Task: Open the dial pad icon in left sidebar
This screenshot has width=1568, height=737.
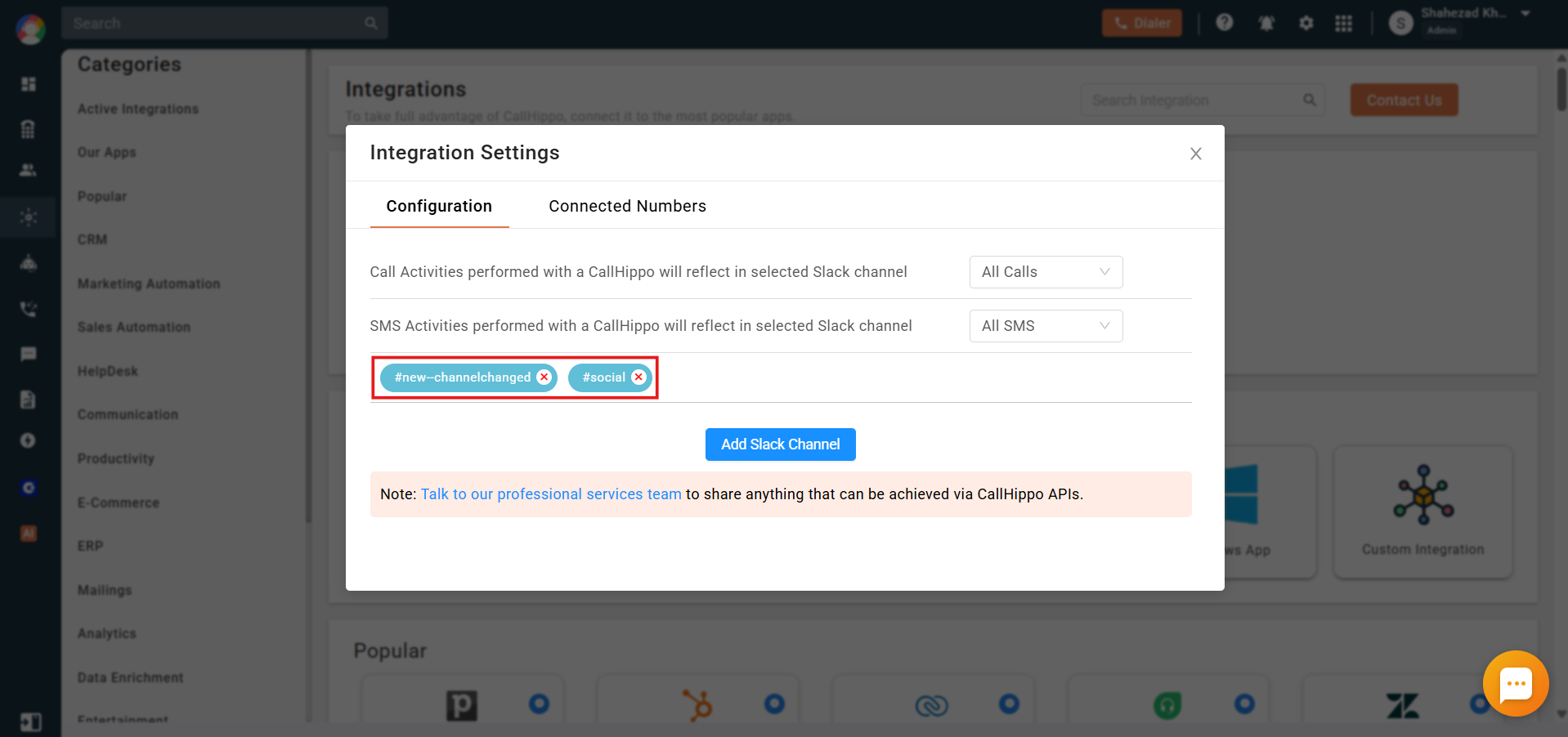Action: click(29, 128)
